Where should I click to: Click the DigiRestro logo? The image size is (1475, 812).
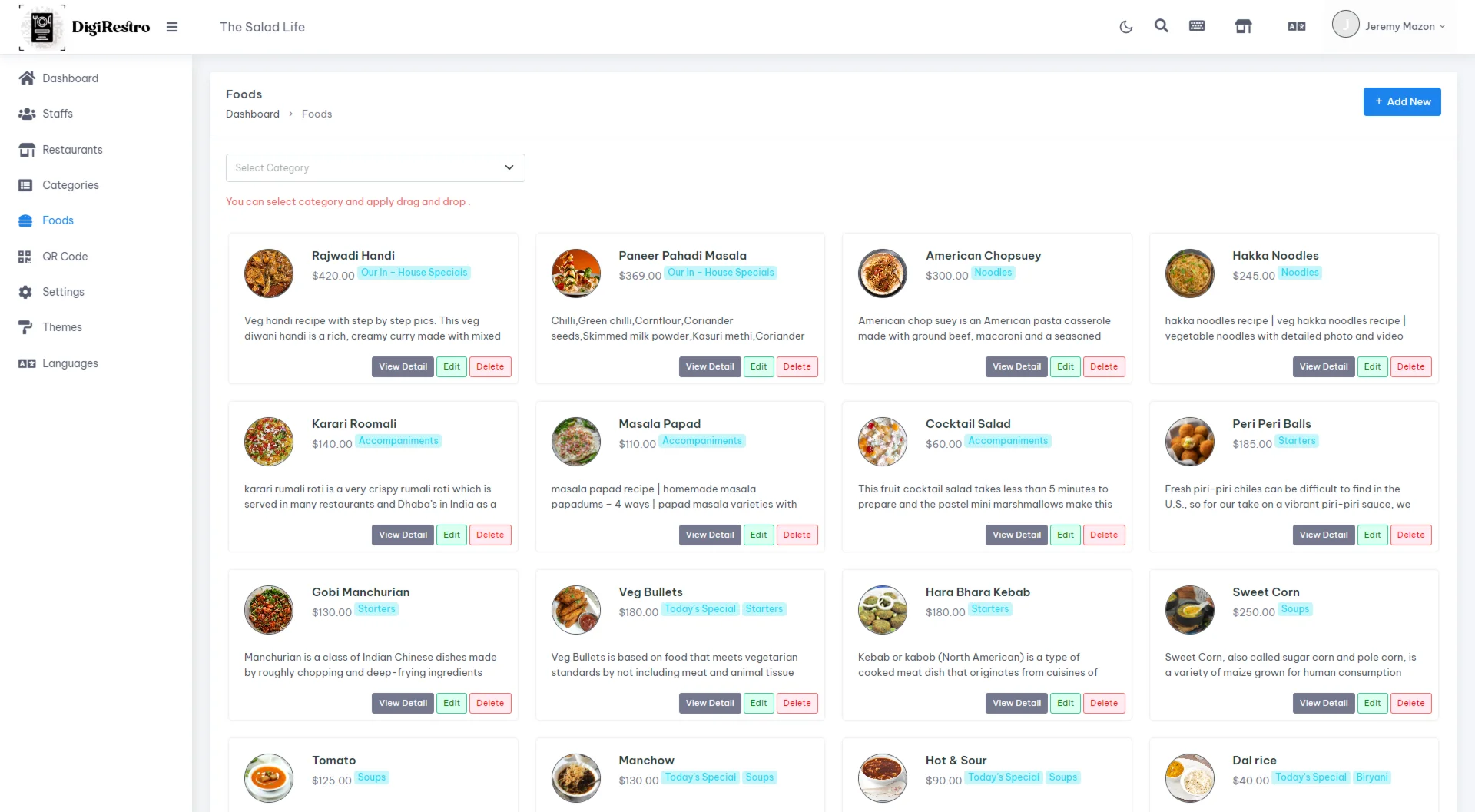(x=85, y=27)
